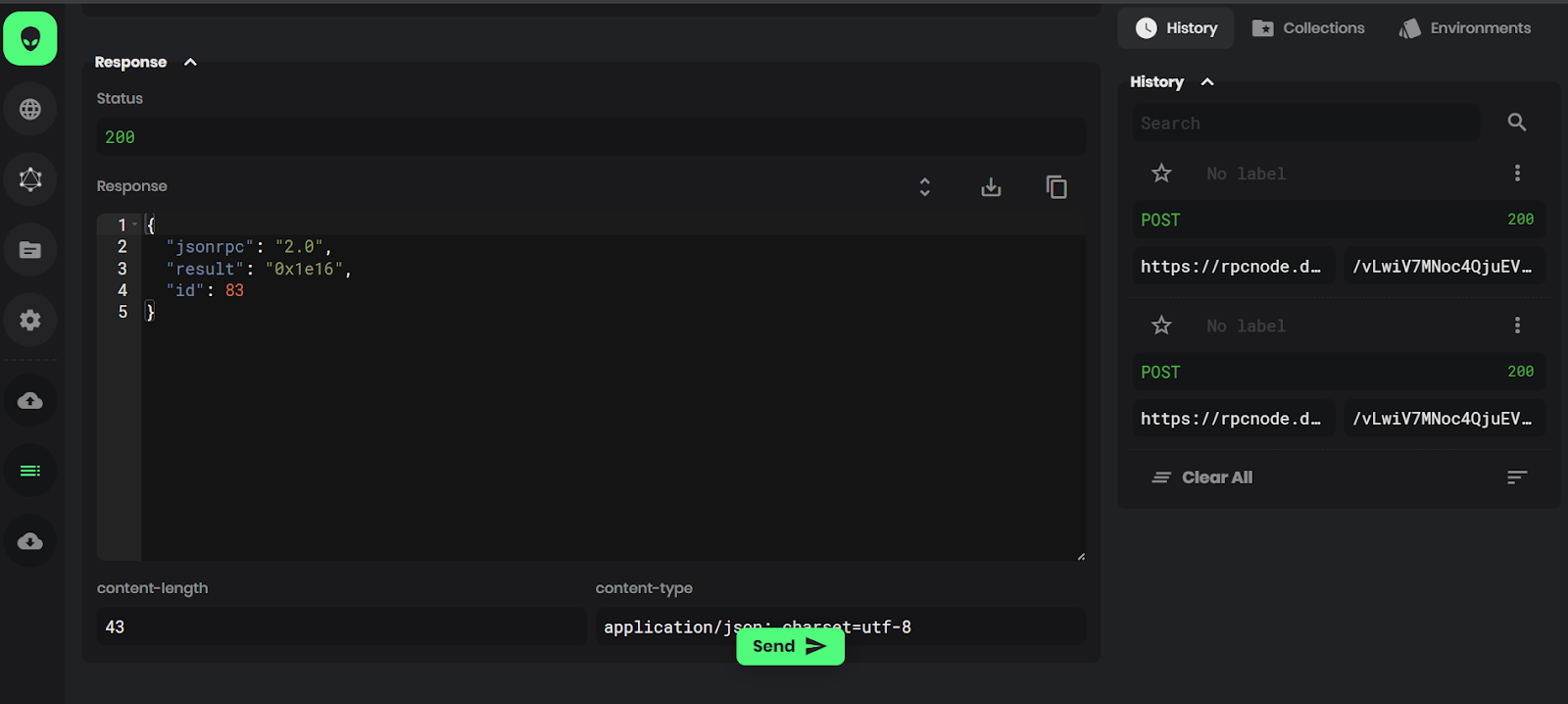Copy response to clipboard
1568x704 pixels.
point(1056,186)
